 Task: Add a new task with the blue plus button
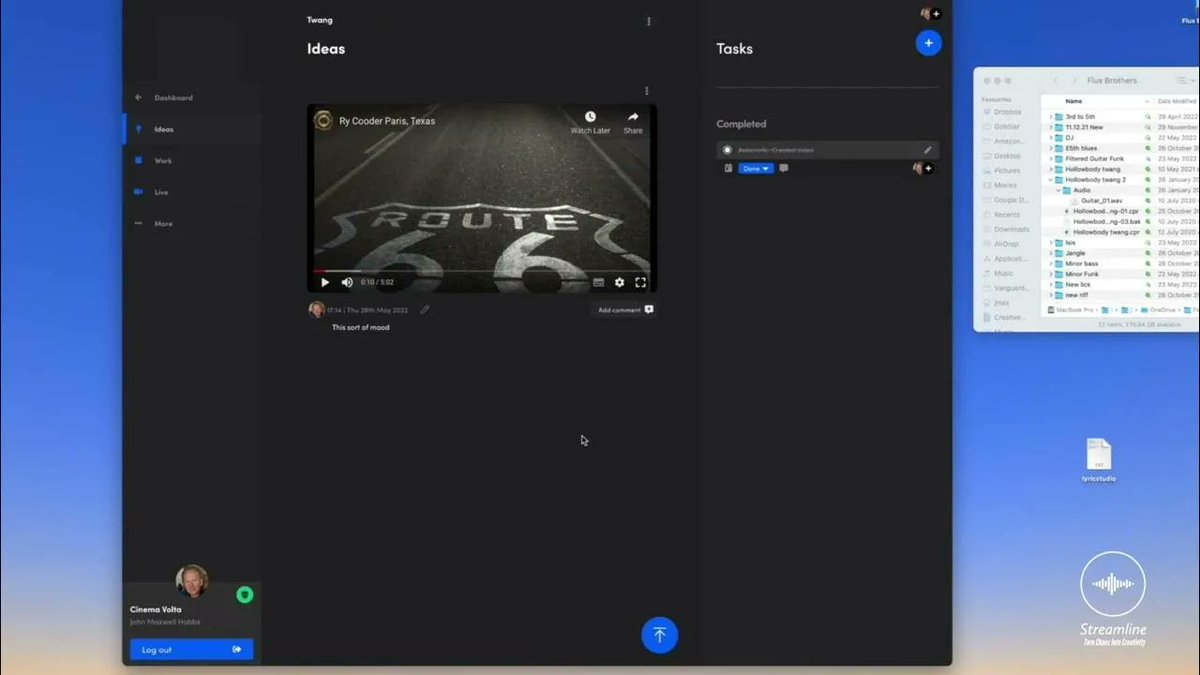[929, 43]
